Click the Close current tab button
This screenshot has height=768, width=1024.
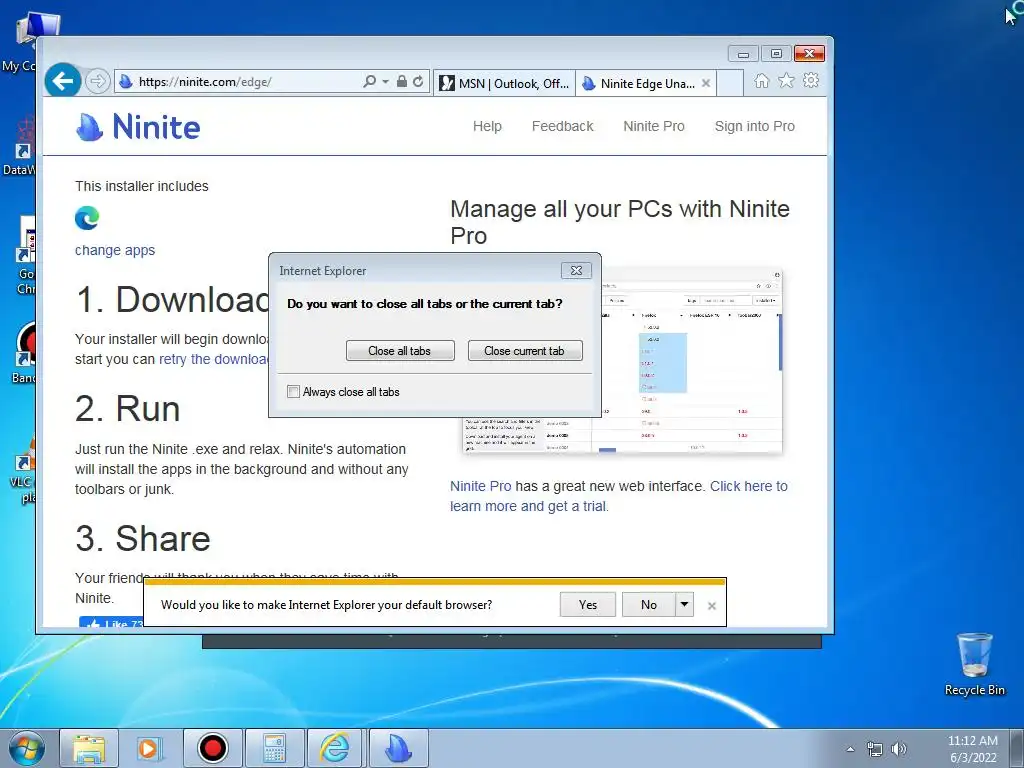(x=524, y=351)
